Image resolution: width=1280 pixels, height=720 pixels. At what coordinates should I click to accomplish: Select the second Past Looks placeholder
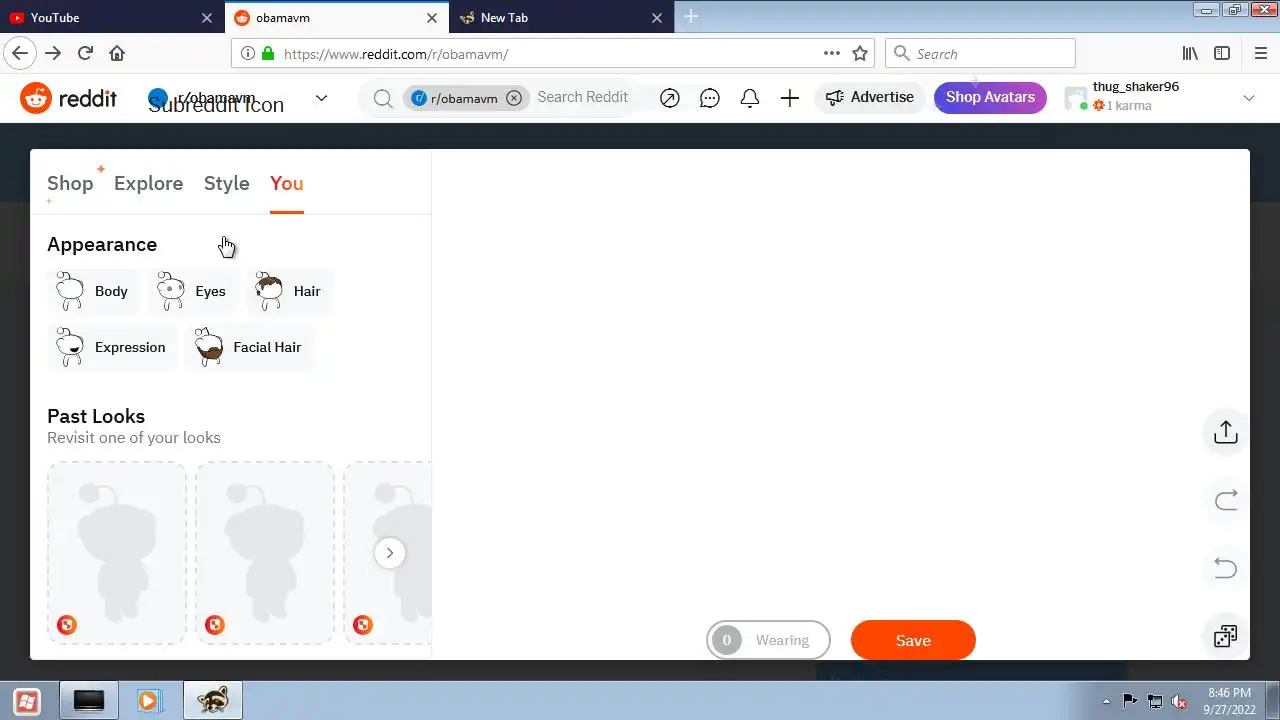coord(265,552)
